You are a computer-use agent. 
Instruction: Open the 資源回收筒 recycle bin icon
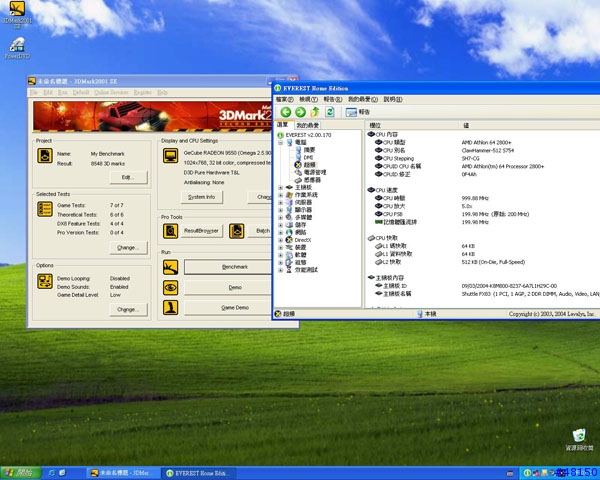[579, 439]
